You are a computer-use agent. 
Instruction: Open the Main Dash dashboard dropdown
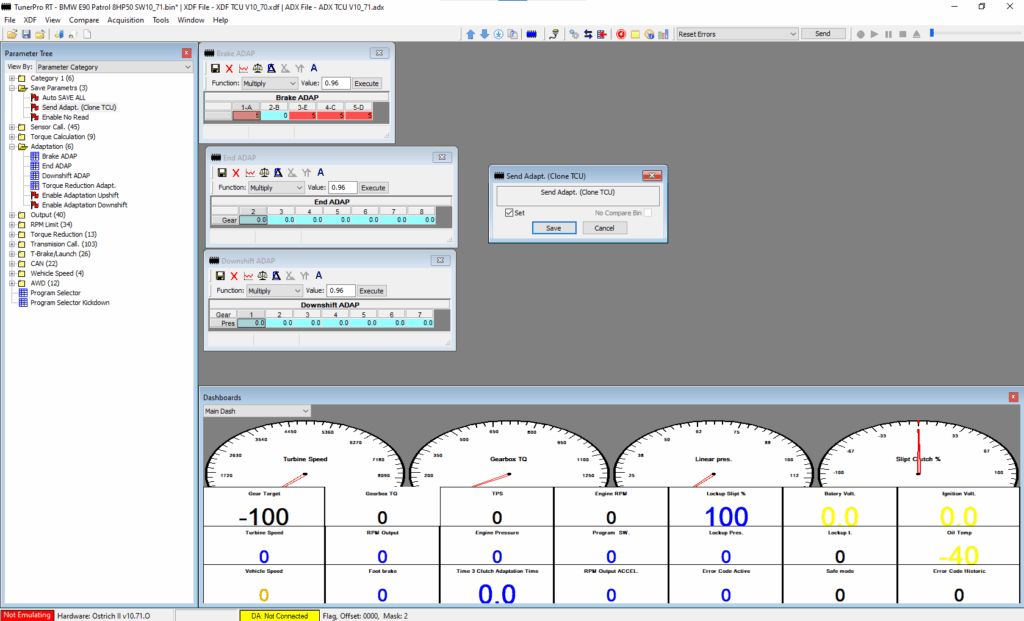(257, 411)
